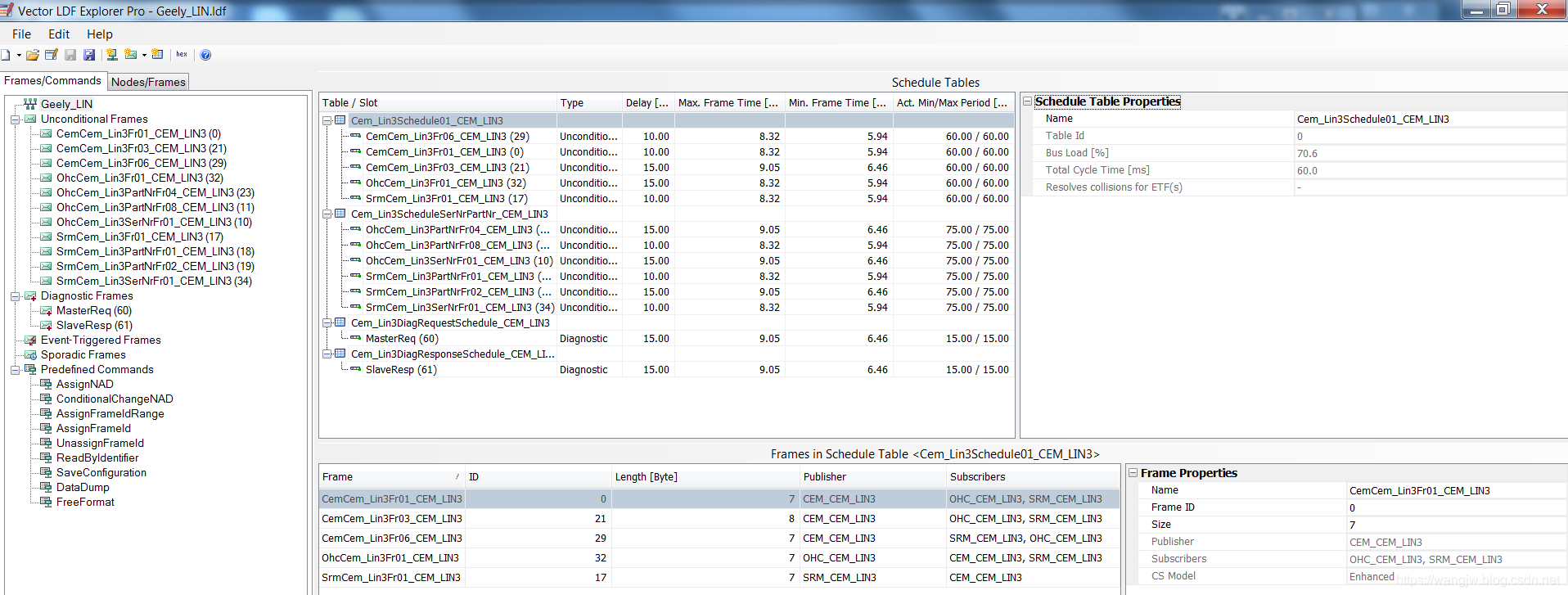Click the Unconditional Frames folder icon

pyautogui.click(x=30, y=119)
